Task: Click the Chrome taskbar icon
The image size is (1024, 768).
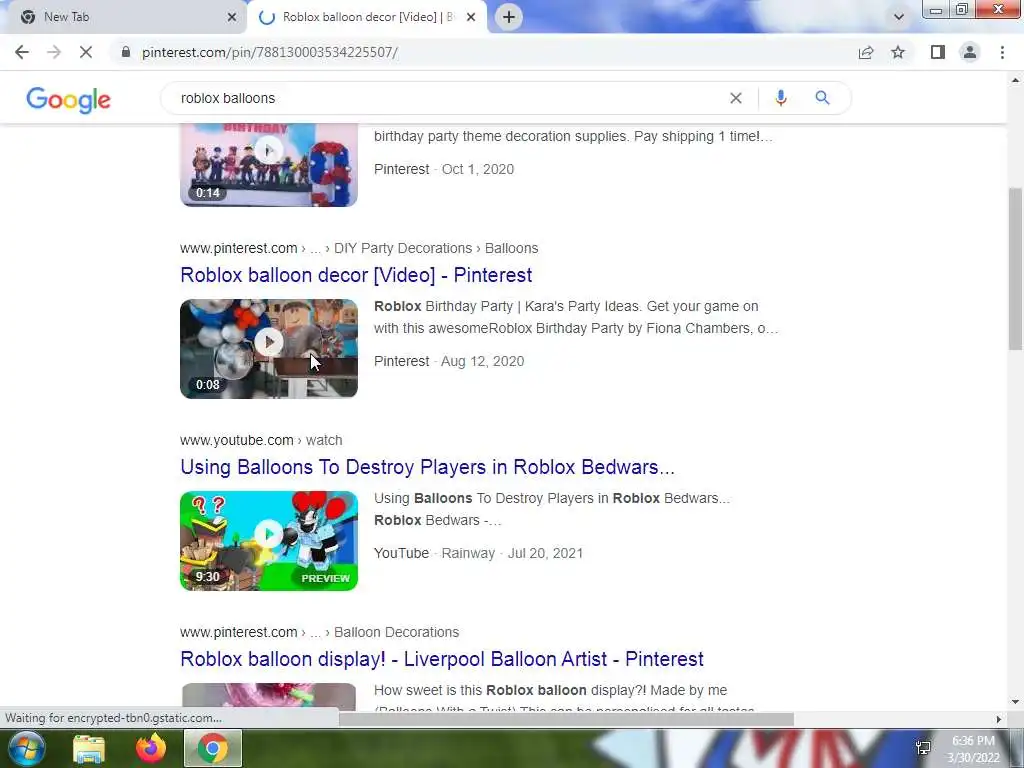Action: [x=213, y=748]
